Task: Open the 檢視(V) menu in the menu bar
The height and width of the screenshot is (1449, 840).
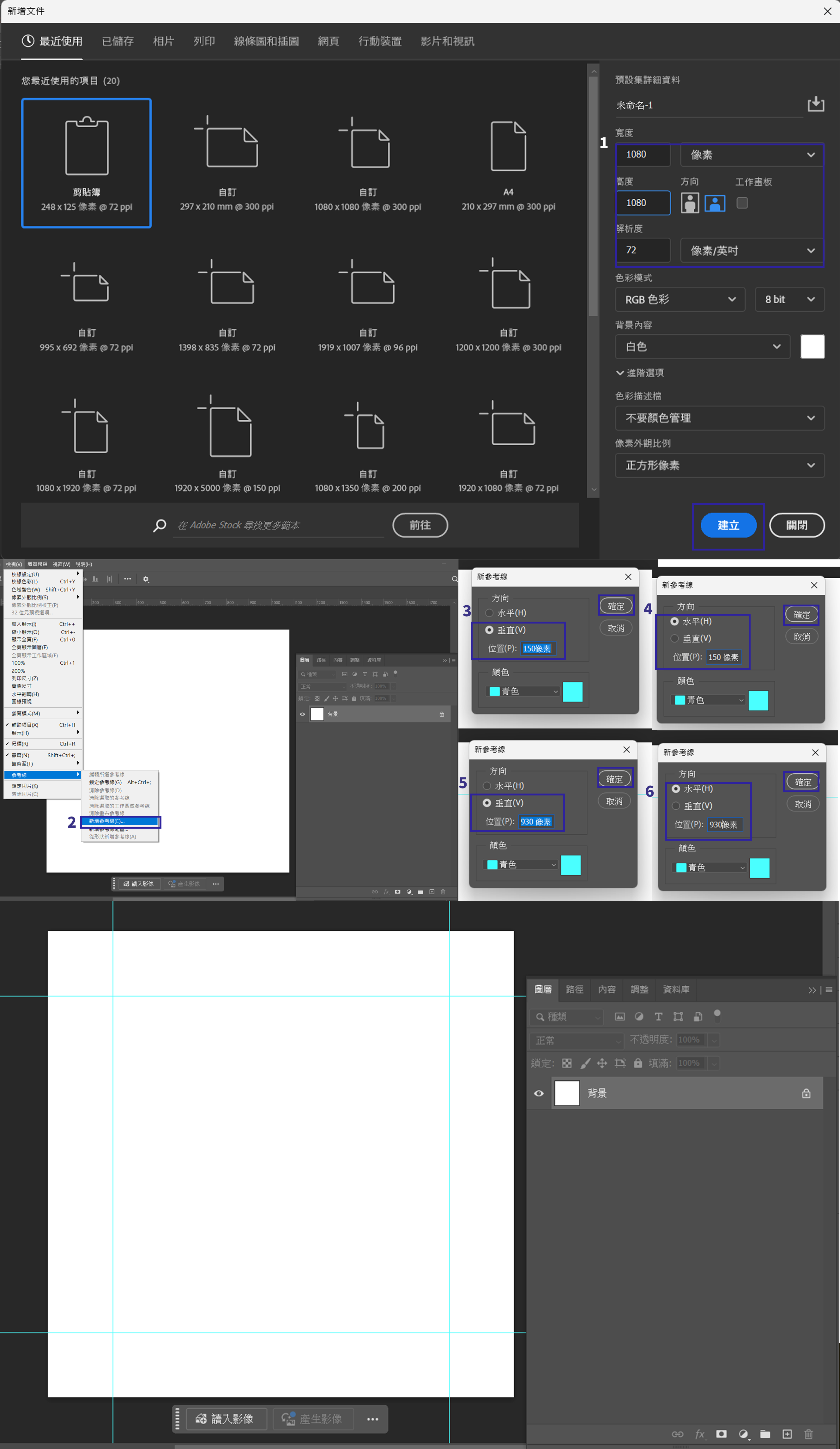Action: pos(14,564)
